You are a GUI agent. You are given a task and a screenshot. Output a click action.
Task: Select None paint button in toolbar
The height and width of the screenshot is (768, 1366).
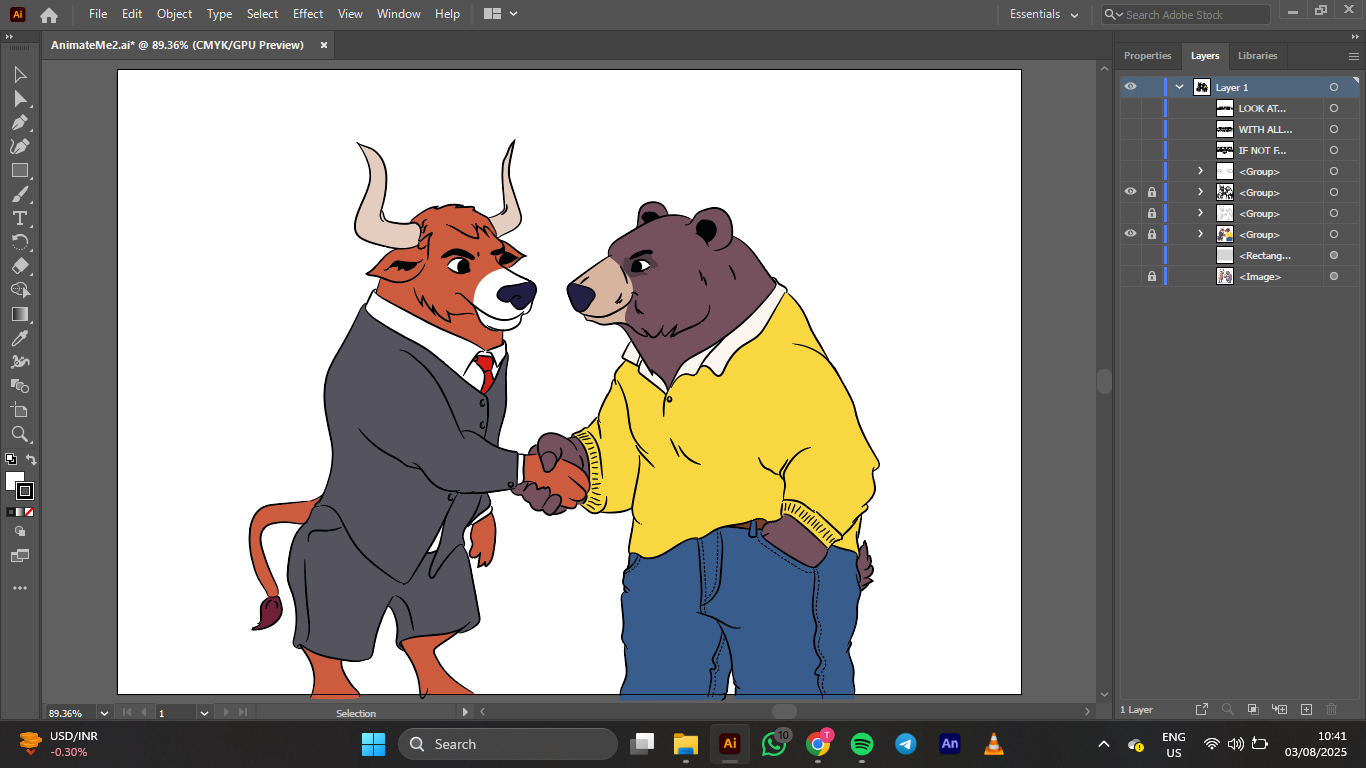29,512
